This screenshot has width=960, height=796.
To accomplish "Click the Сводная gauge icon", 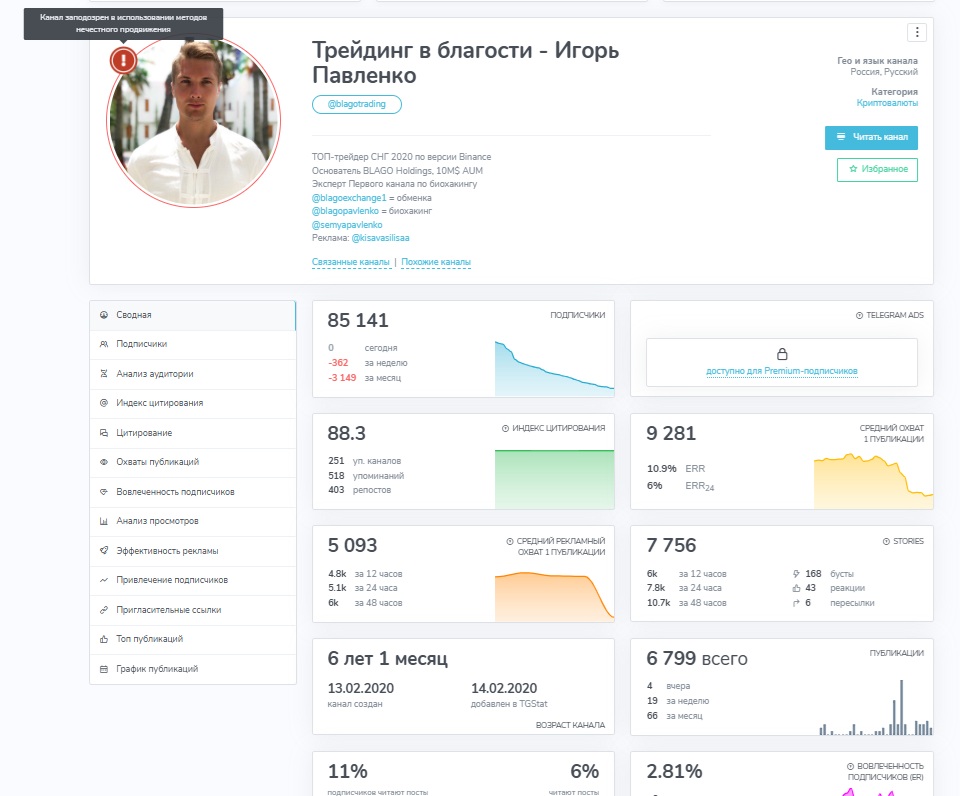I will click(x=103, y=315).
